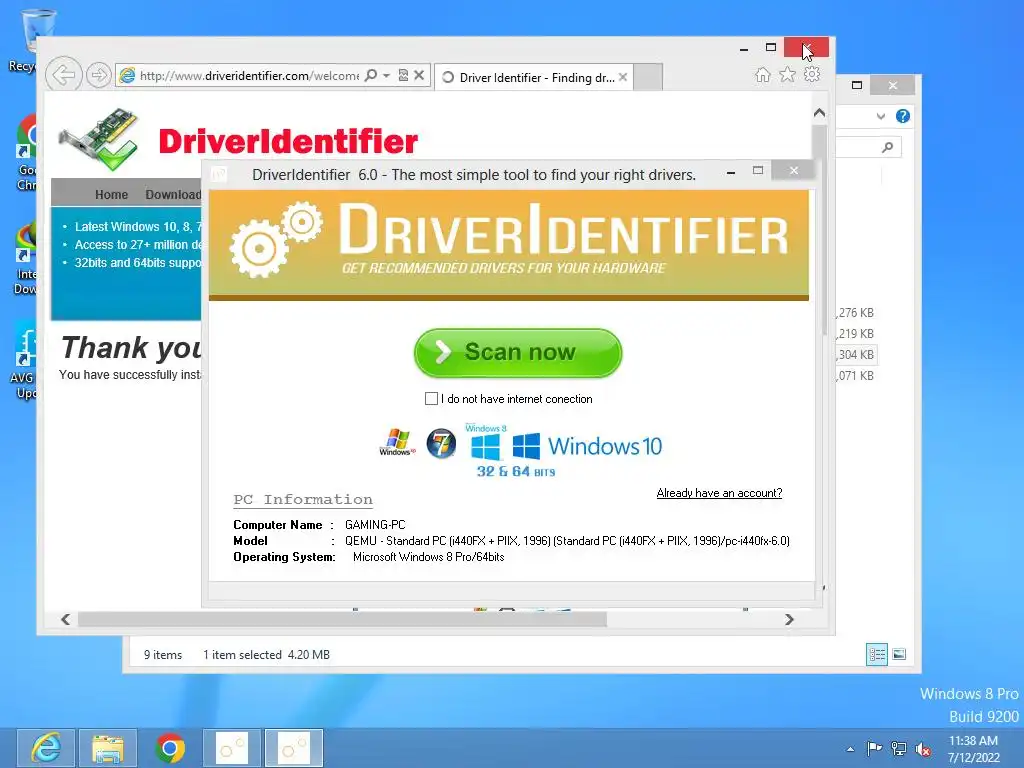Screen dimensions: 1024x768
Task: Open File Explorer from the taskbar
Action: 108,748
